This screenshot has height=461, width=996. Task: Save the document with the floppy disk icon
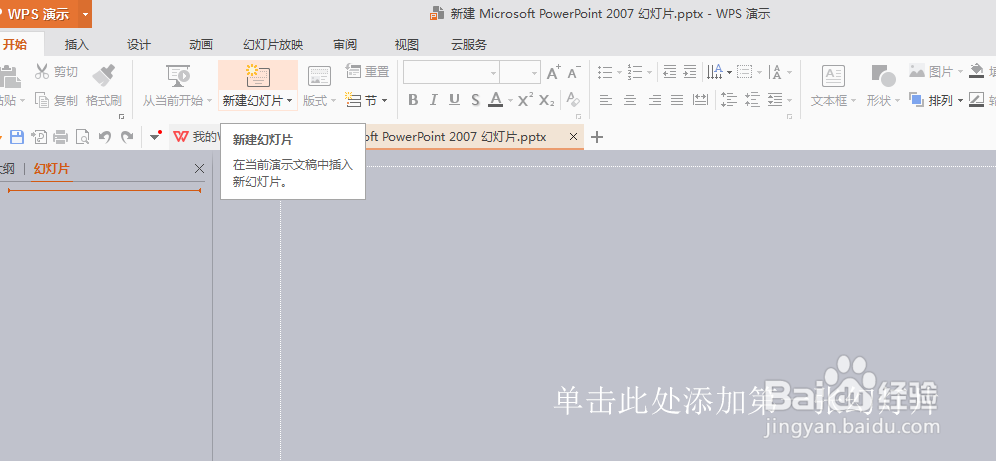tap(17, 137)
